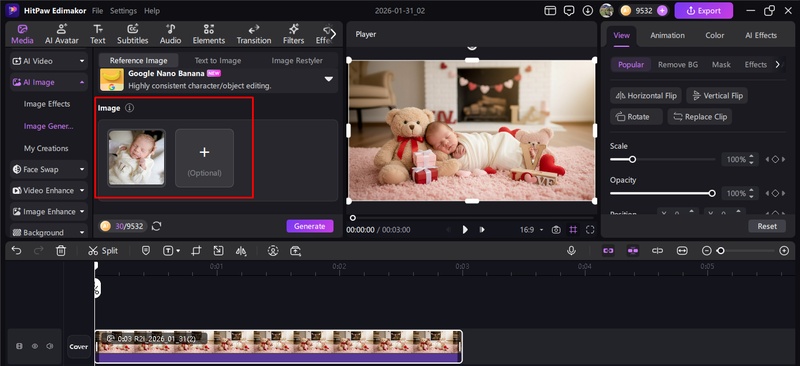Expand the AI Video section
Screen dimensions: 800x366
(48, 61)
